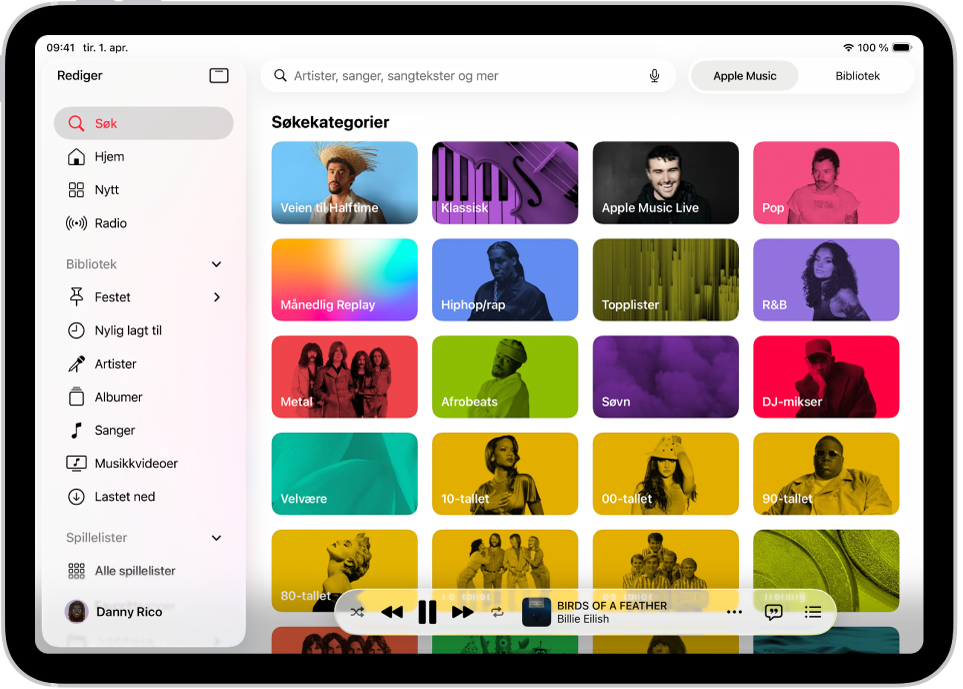Tap the BIRDS OF A FEATHER album artwork
The width and height of the screenshot is (963, 689).
536,612
